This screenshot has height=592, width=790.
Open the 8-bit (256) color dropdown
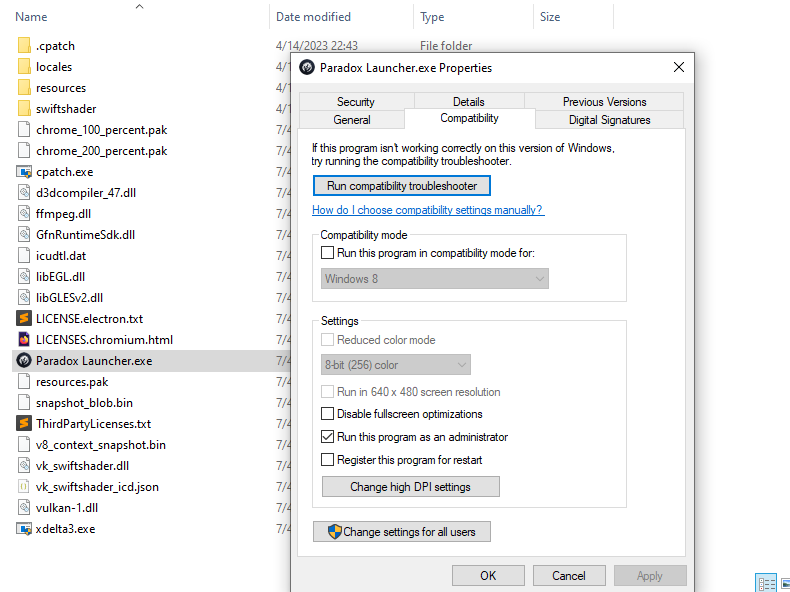click(x=396, y=365)
